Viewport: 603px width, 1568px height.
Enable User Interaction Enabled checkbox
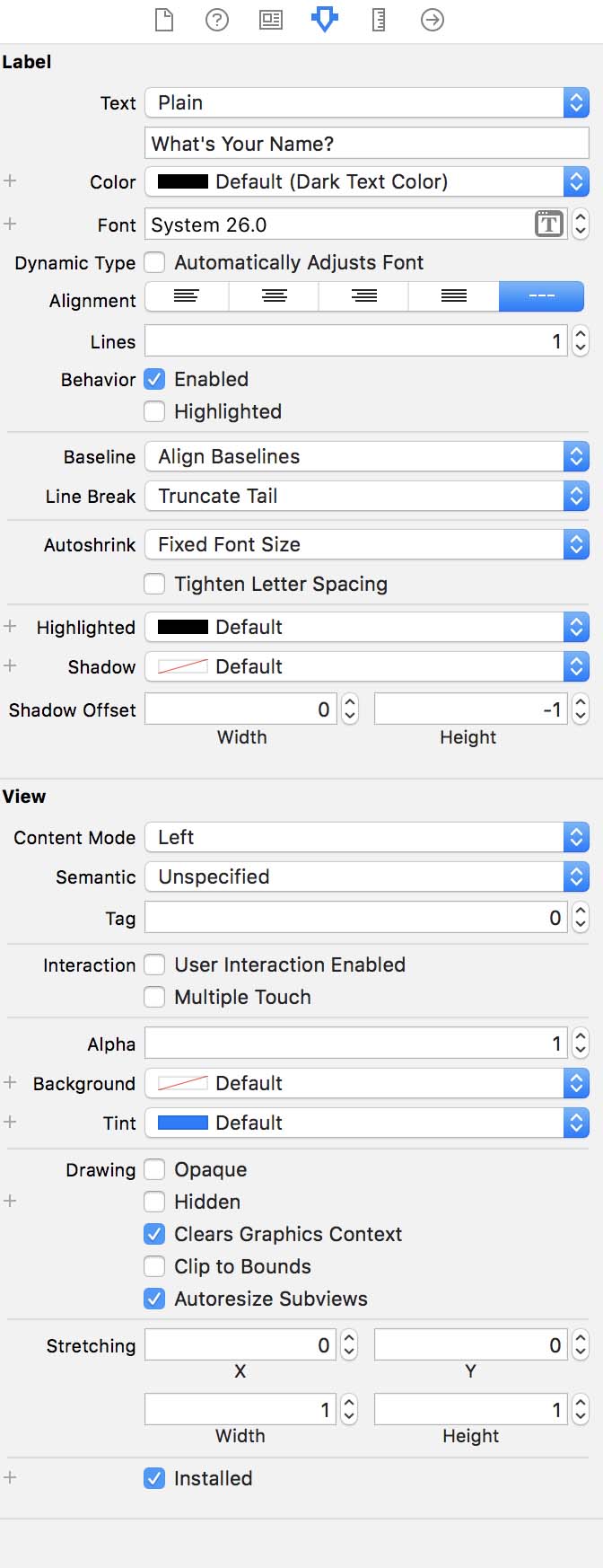pyautogui.click(x=155, y=965)
